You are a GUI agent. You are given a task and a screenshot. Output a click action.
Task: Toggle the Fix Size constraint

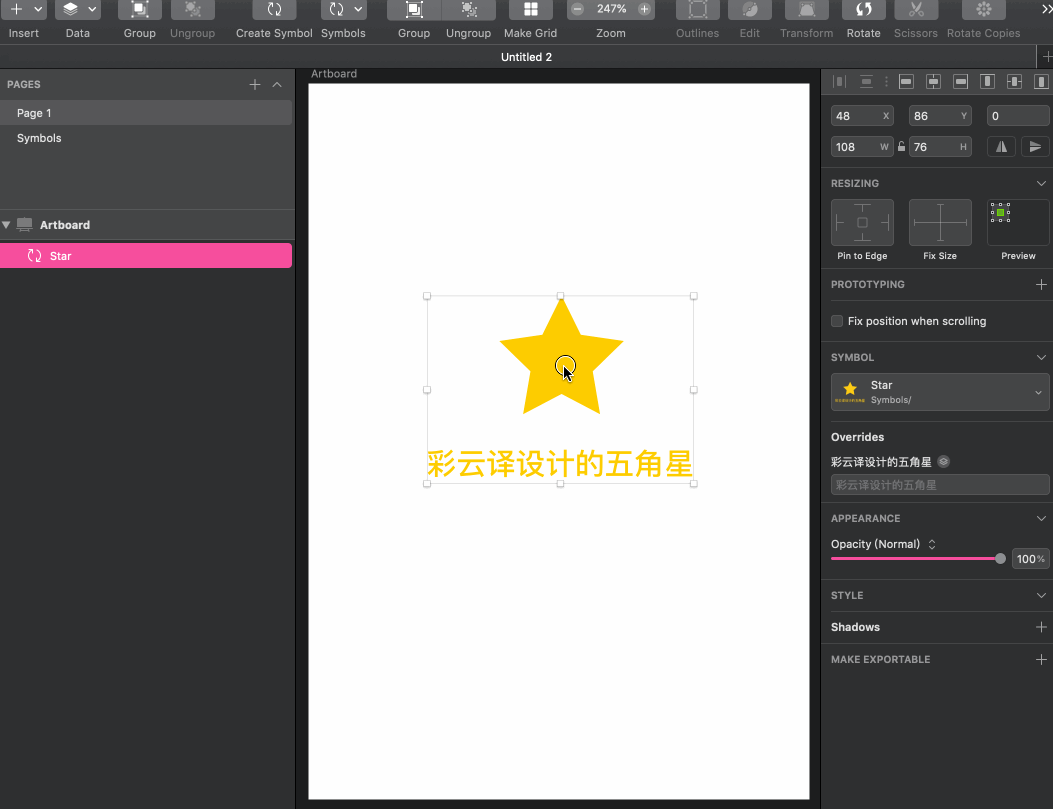click(940, 222)
